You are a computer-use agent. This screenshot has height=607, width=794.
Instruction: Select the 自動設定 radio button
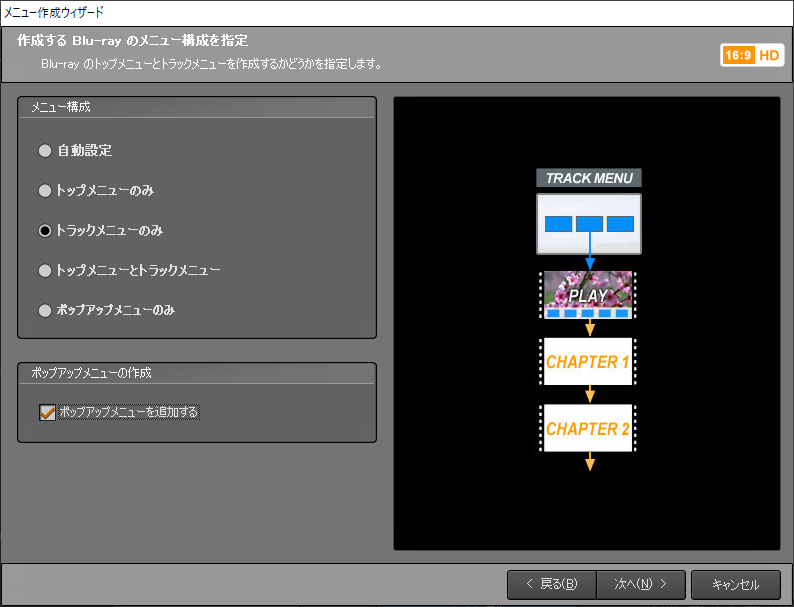45,150
